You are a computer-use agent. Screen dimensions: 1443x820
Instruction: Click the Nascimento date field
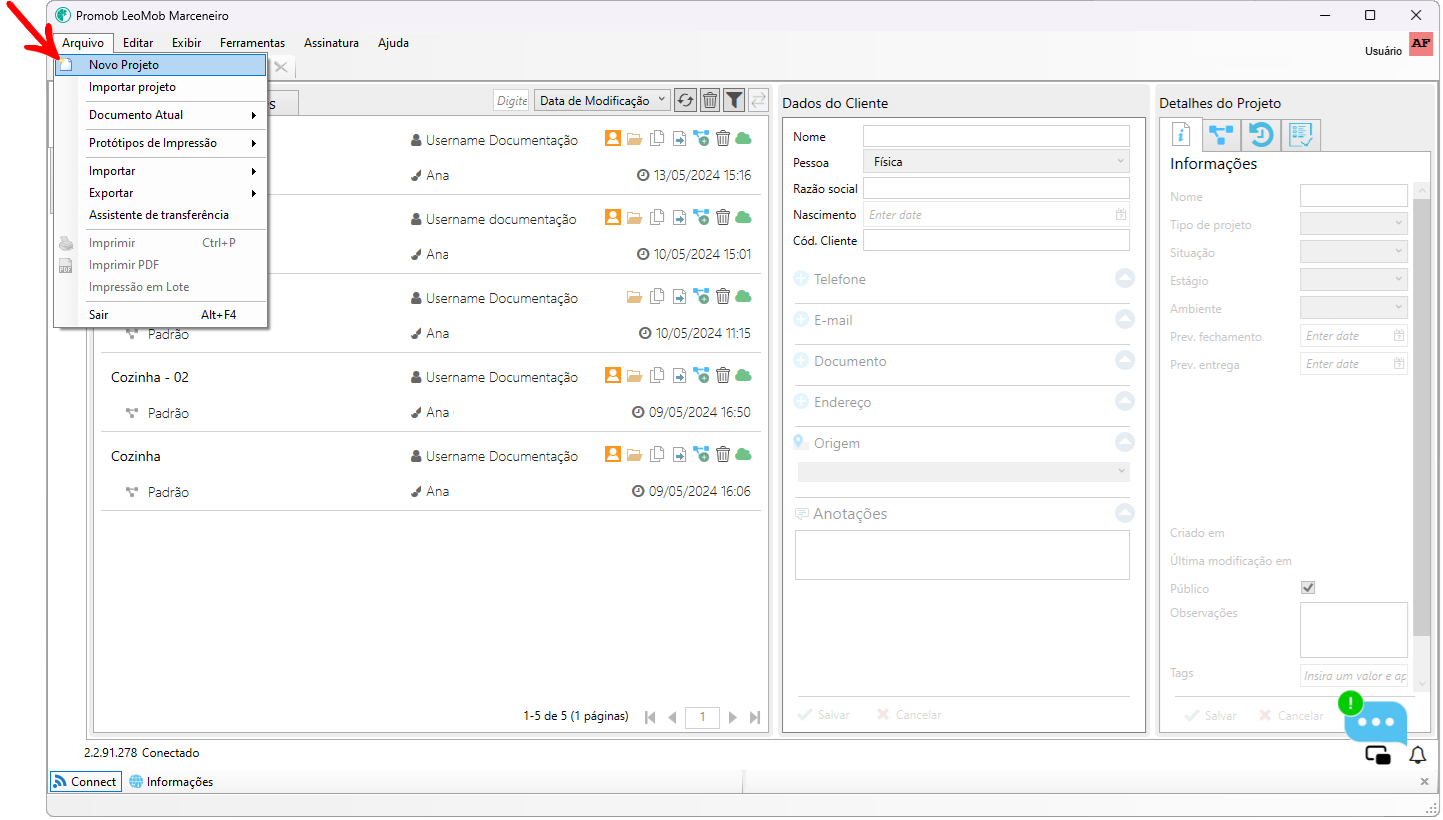(x=996, y=214)
